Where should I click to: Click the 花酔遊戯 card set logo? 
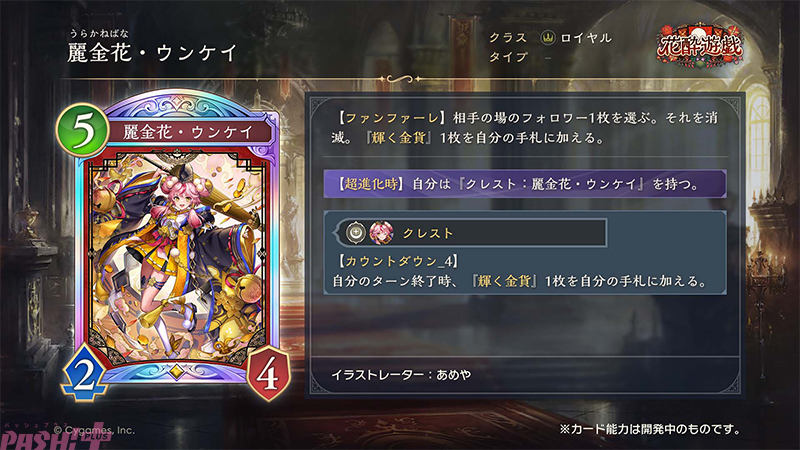click(x=699, y=46)
